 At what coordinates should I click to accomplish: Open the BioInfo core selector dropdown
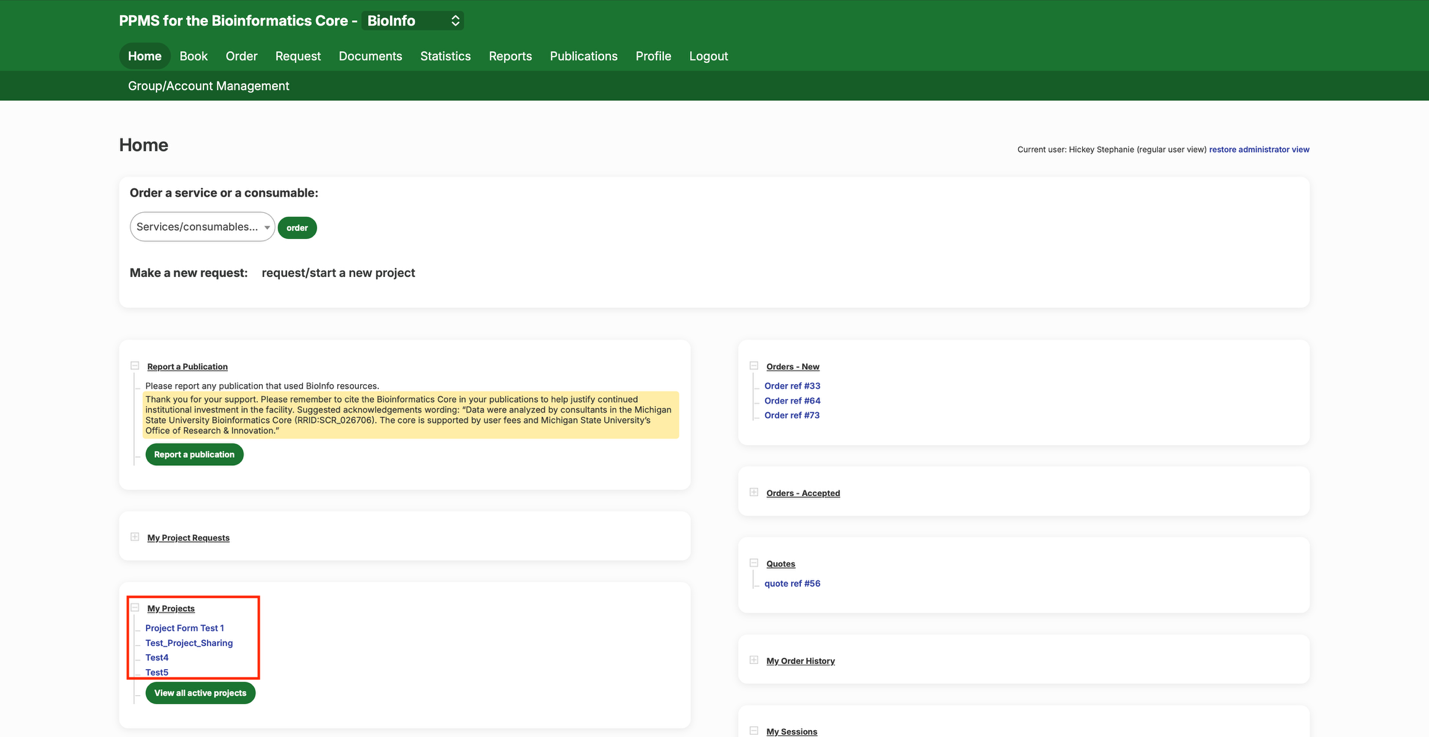tap(413, 21)
